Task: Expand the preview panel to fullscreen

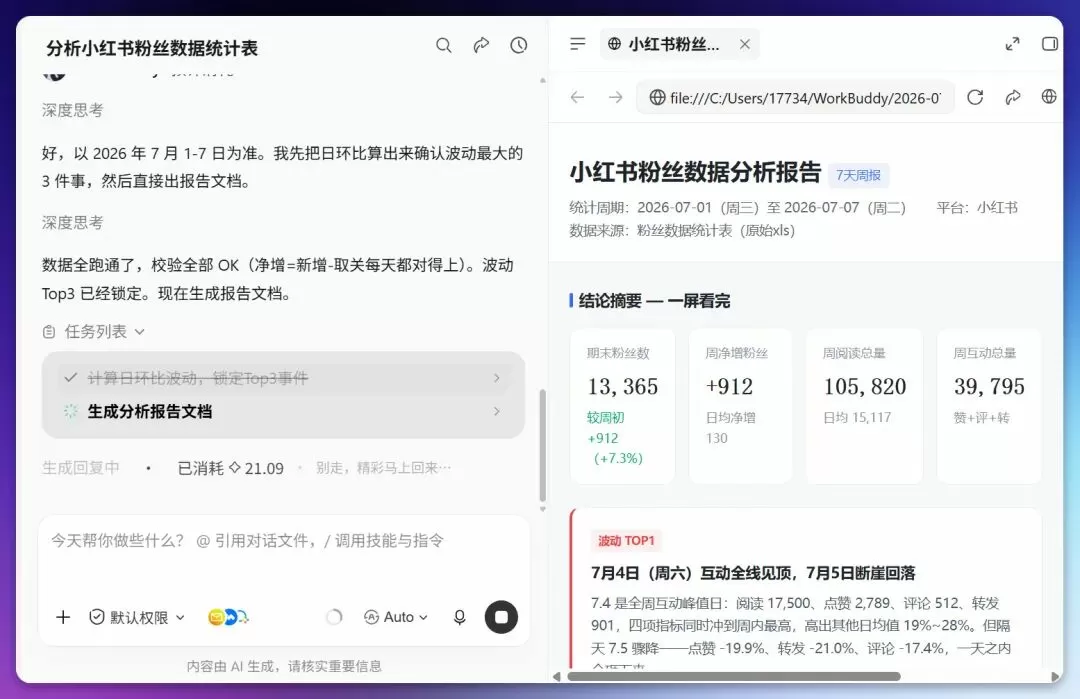Action: tap(1012, 44)
